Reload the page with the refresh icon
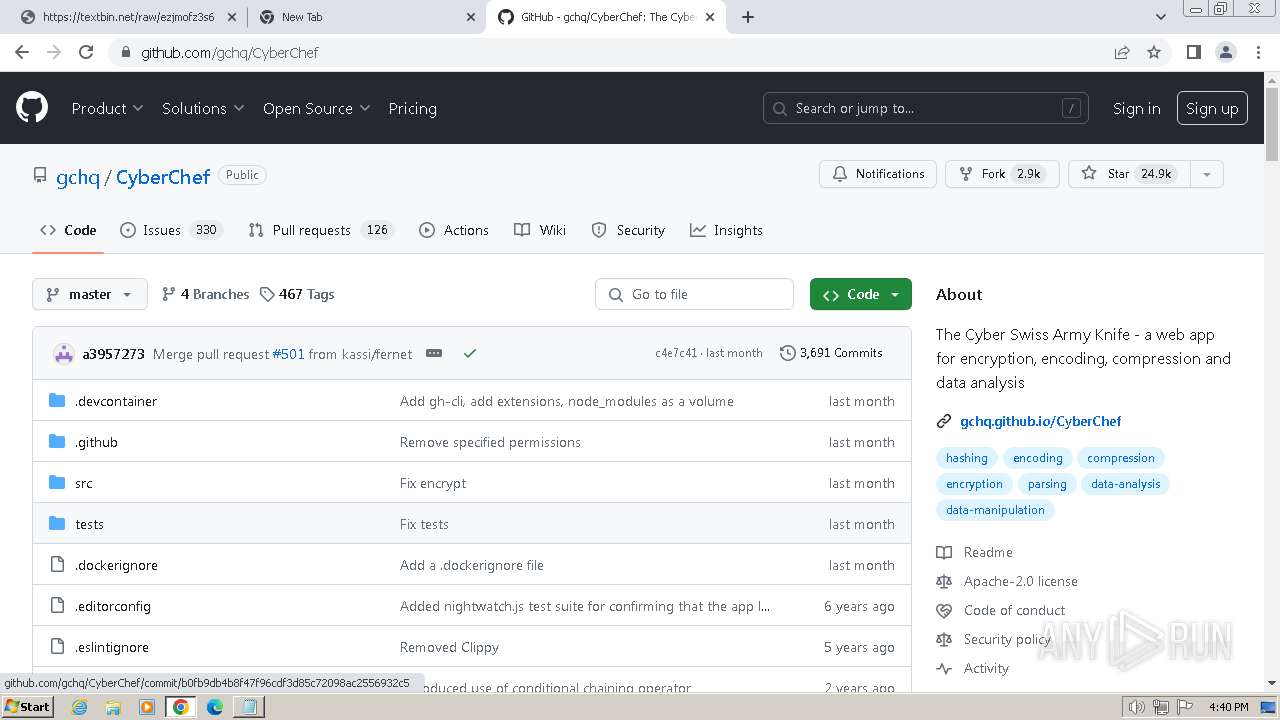 86,52
